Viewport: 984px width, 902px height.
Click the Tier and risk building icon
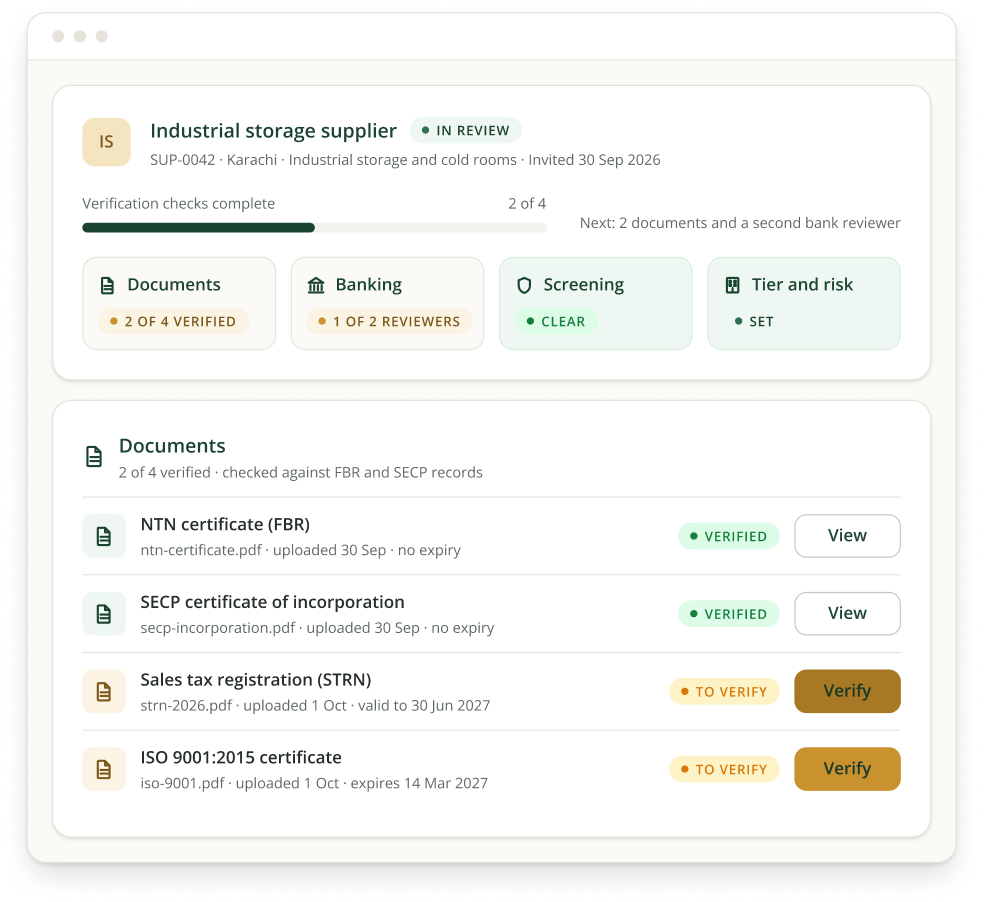click(x=732, y=286)
